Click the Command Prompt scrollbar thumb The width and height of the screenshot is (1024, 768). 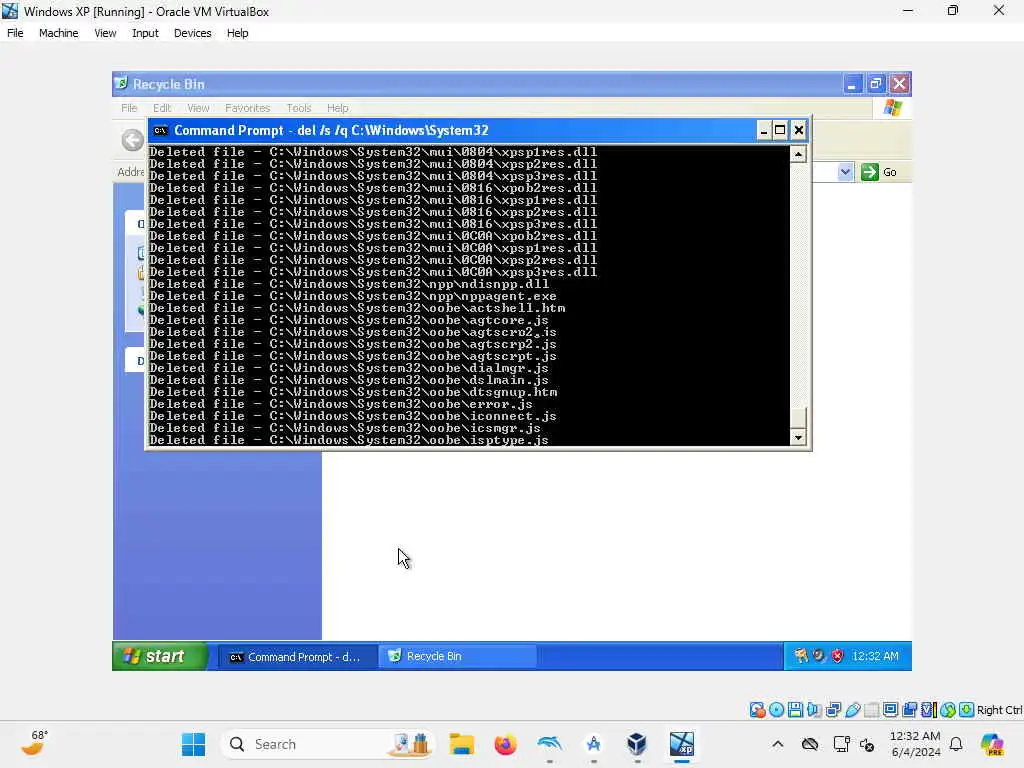(798, 417)
